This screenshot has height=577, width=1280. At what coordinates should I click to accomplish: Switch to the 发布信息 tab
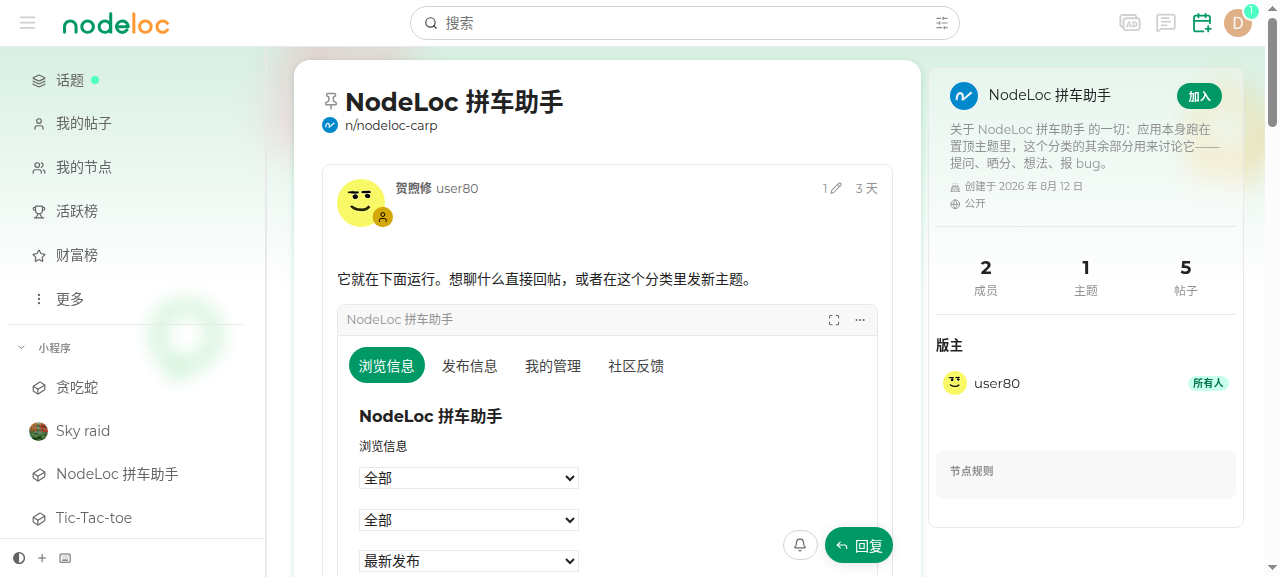point(470,366)
